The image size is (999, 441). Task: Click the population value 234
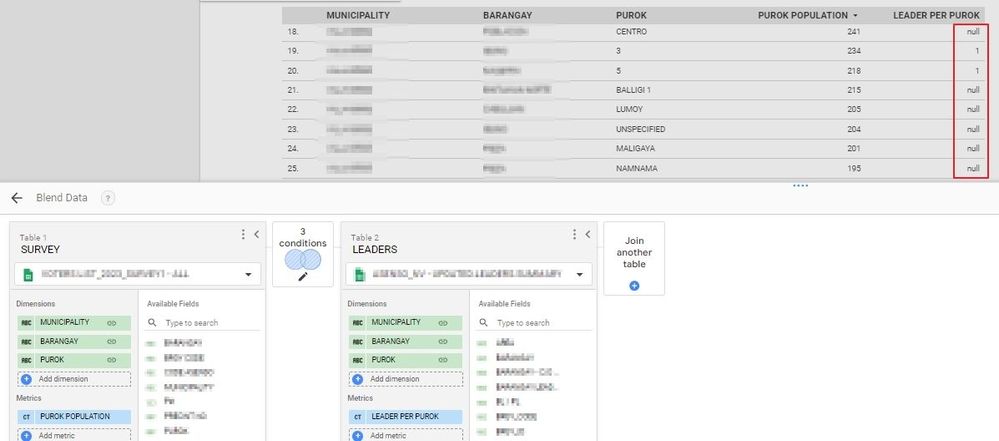point(854,51)
